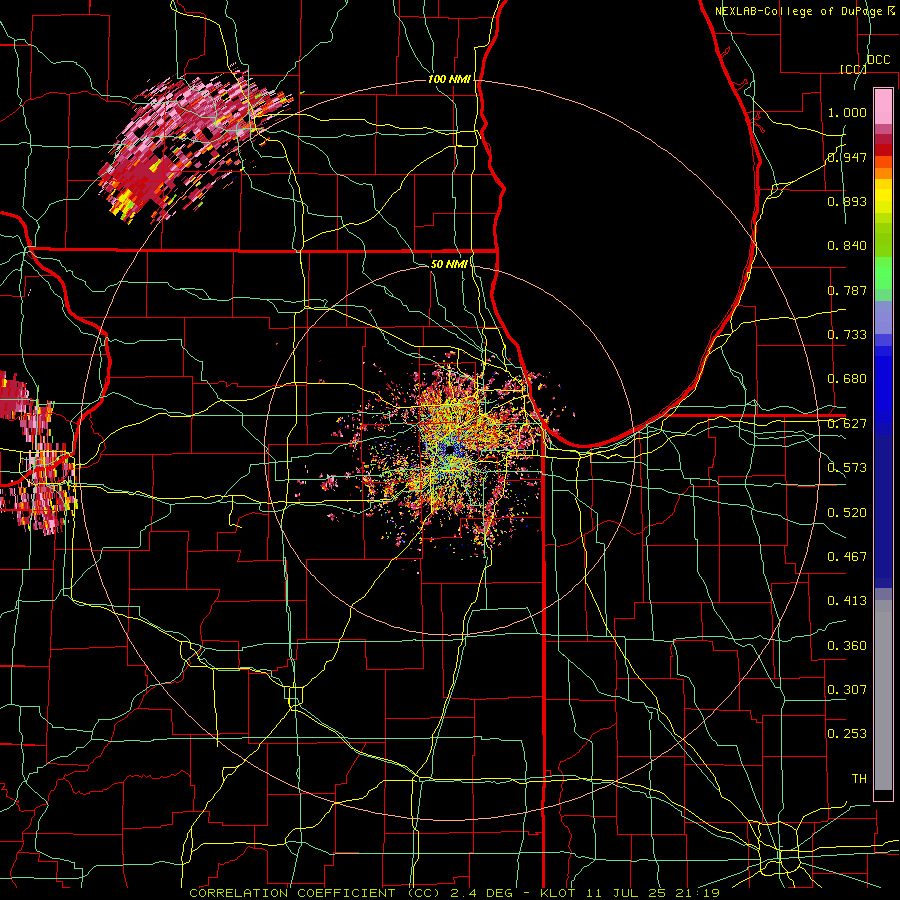Viewport: 900px width, 900px height.
Task: Pick the gray segment near 0.307
Action: coord(883,695)
